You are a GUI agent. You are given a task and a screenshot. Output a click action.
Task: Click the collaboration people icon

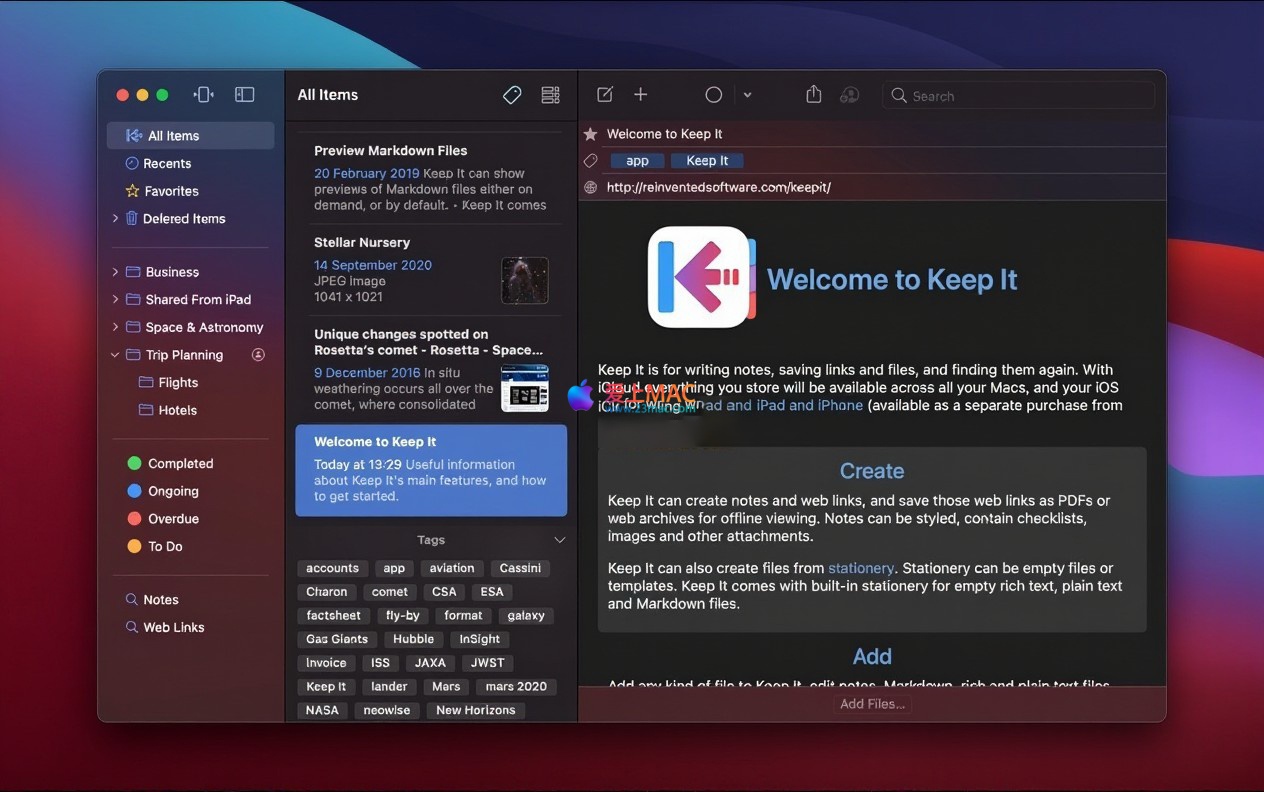[x=850, y=94]
